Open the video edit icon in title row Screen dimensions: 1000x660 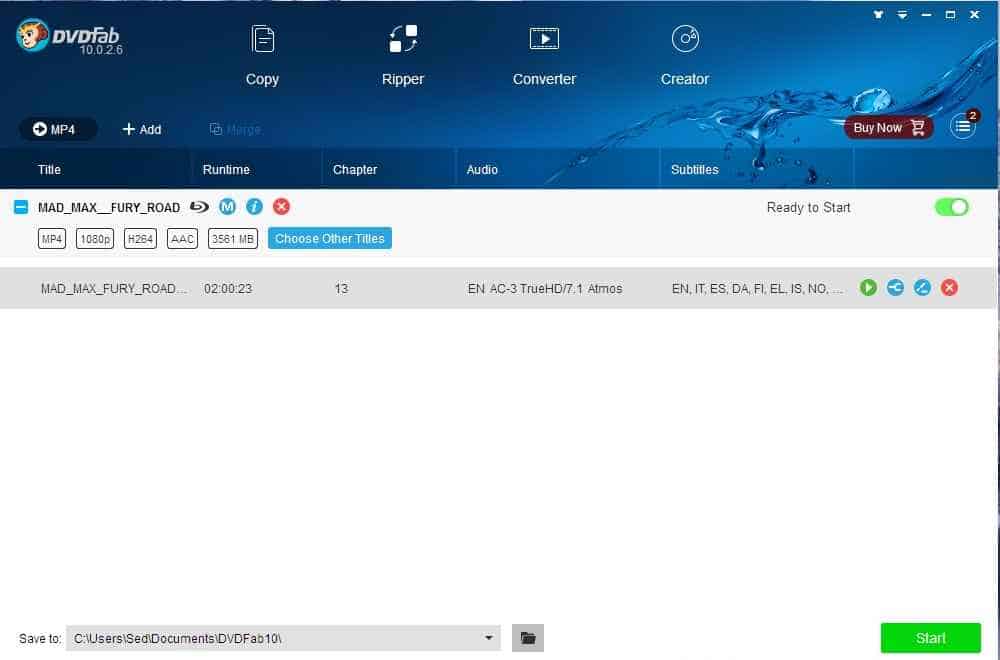click(x=922, y=288)
